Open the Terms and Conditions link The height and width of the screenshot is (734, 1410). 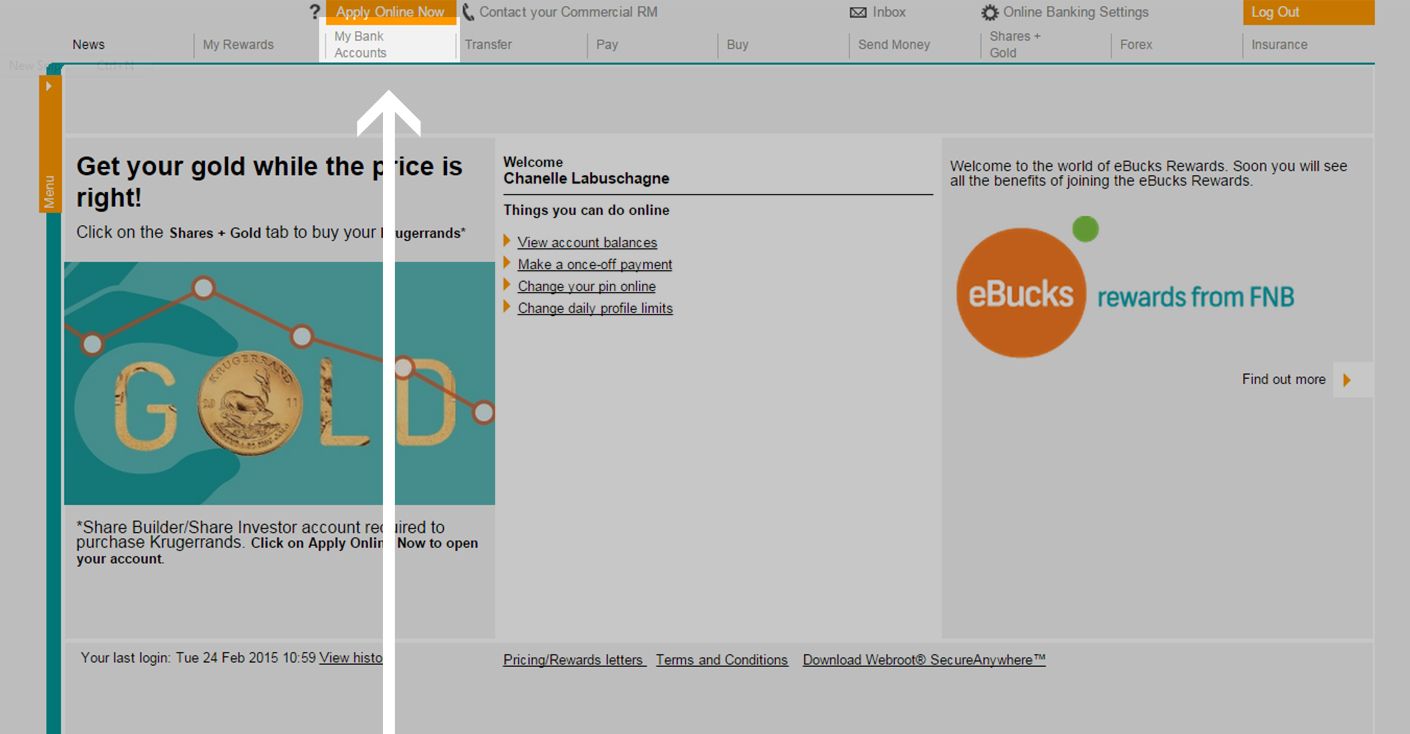click(x=721, y=660)
